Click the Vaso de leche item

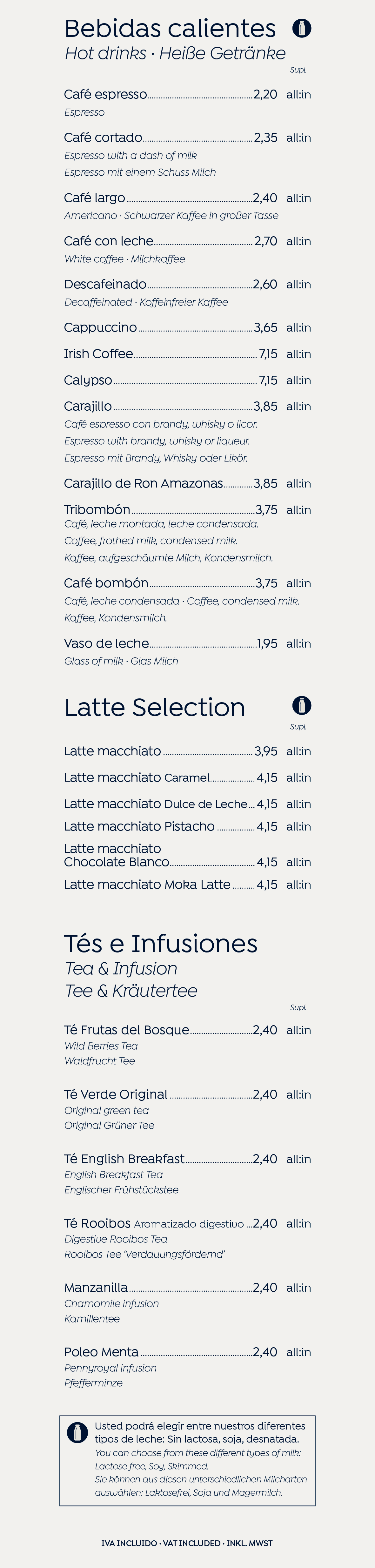pos(107,643)
